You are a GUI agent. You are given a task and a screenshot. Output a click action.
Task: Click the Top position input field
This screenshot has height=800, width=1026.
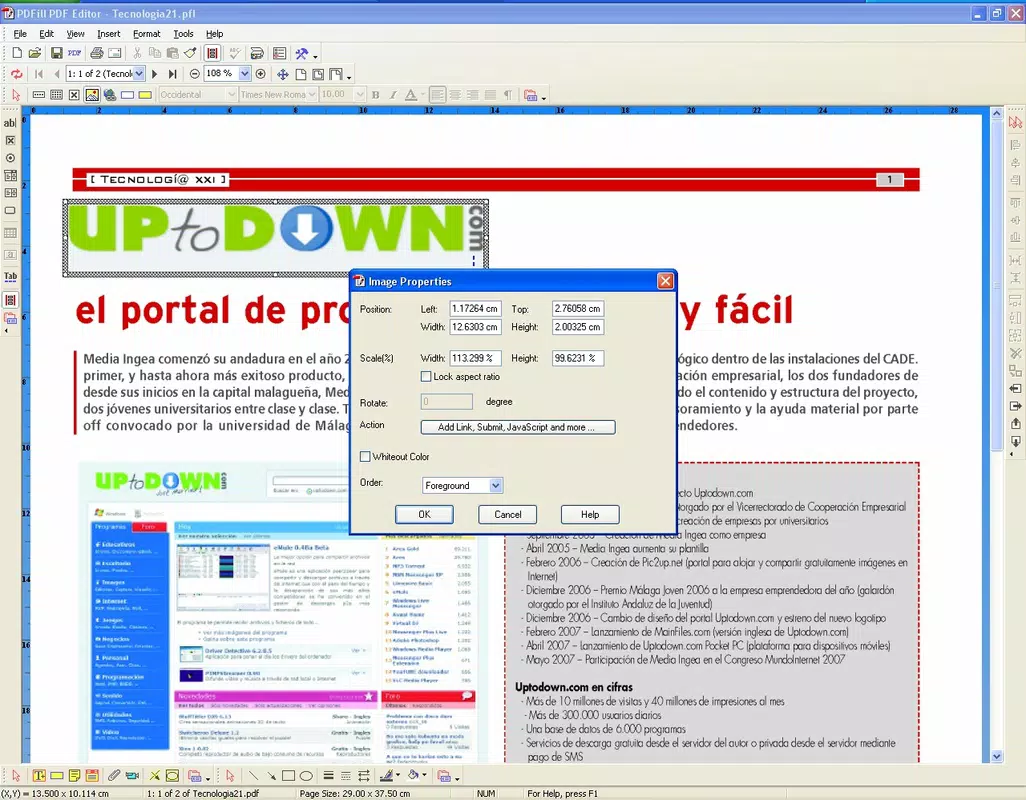pos(578,308)
